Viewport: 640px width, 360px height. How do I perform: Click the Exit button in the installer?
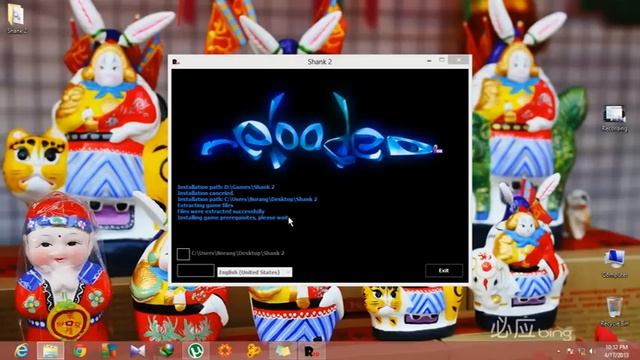[x=444, y=270]
